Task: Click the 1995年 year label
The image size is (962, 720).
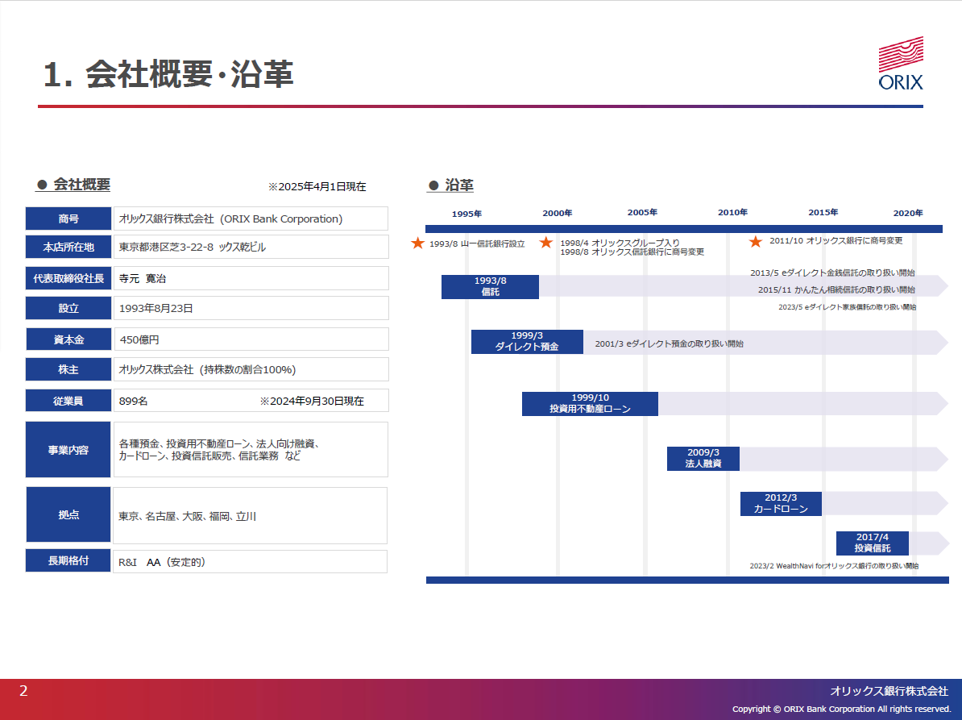Action: tap(467, 214)
